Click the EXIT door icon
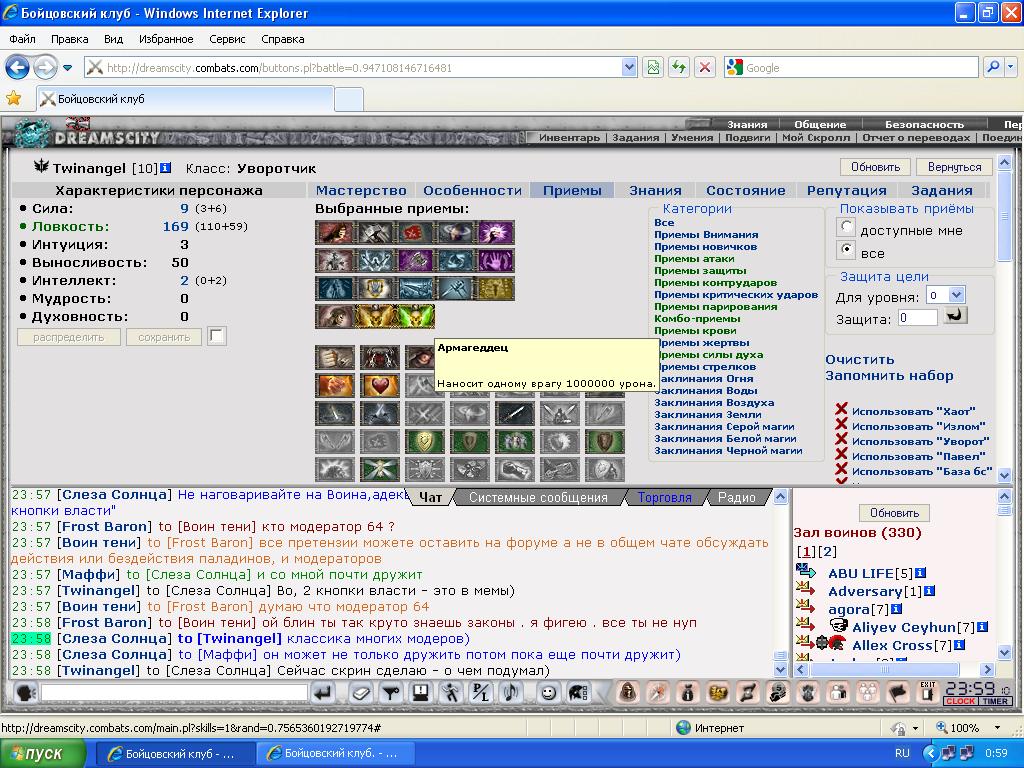 [x=927, y=692]
